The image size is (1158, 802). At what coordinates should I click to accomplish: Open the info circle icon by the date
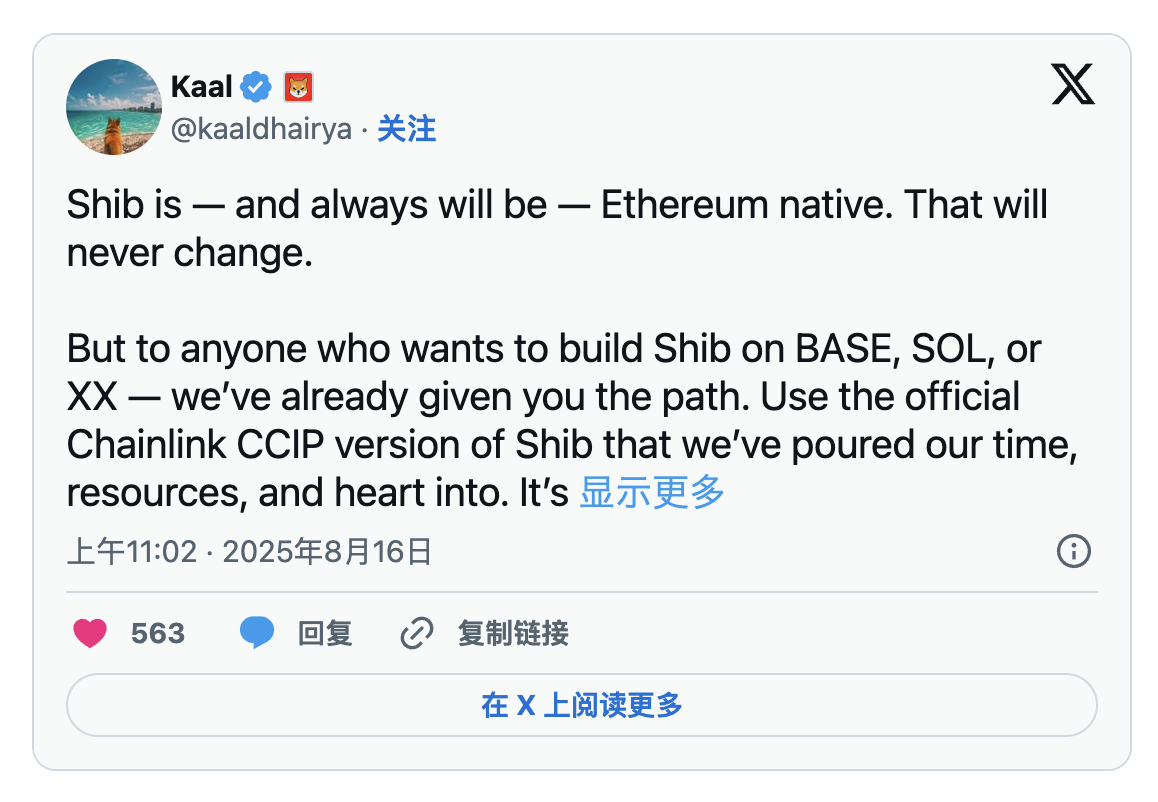[1073, 551]
